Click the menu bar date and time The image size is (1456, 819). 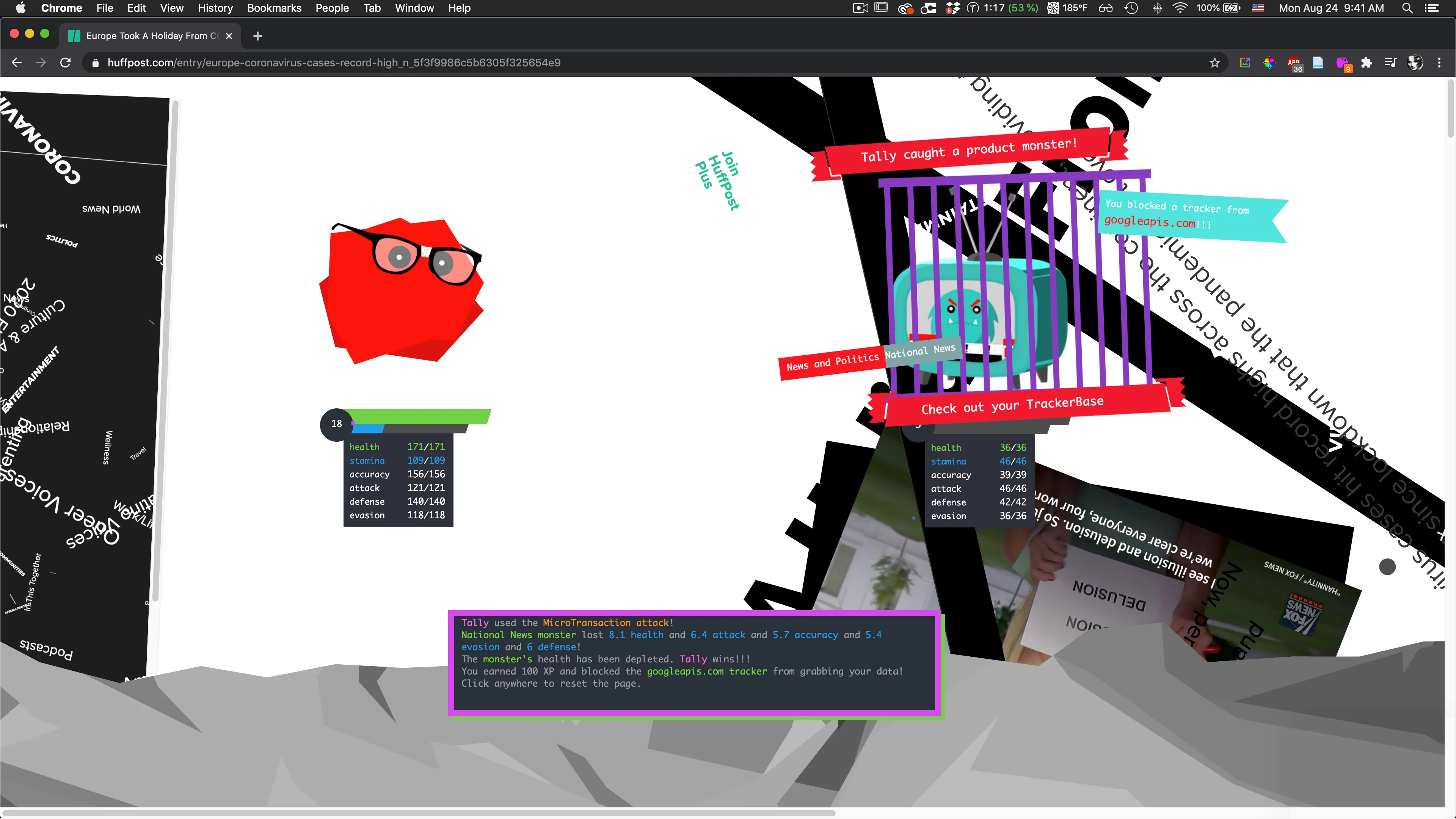point(1331,8)
